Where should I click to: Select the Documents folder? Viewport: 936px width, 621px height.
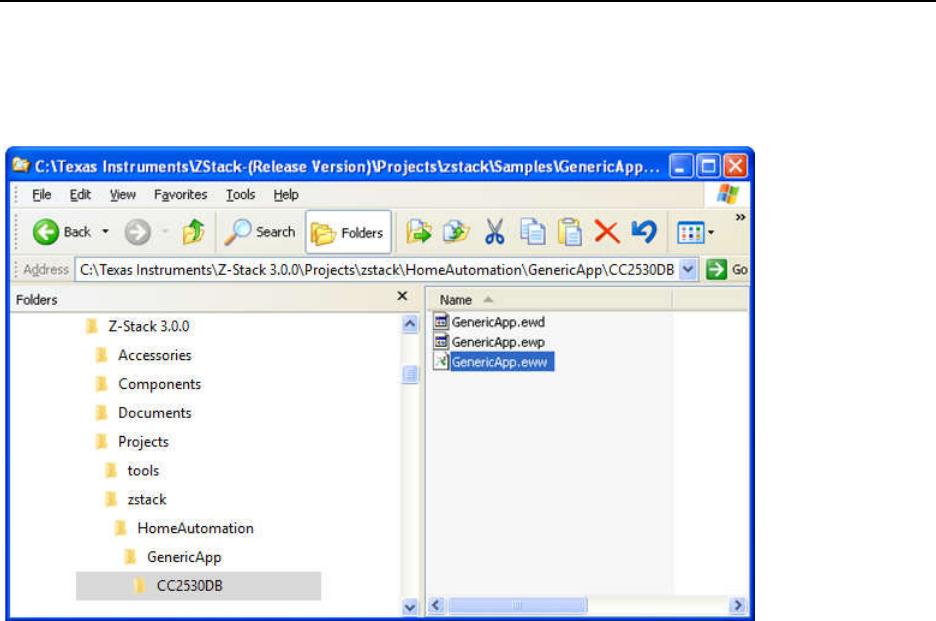144,413
